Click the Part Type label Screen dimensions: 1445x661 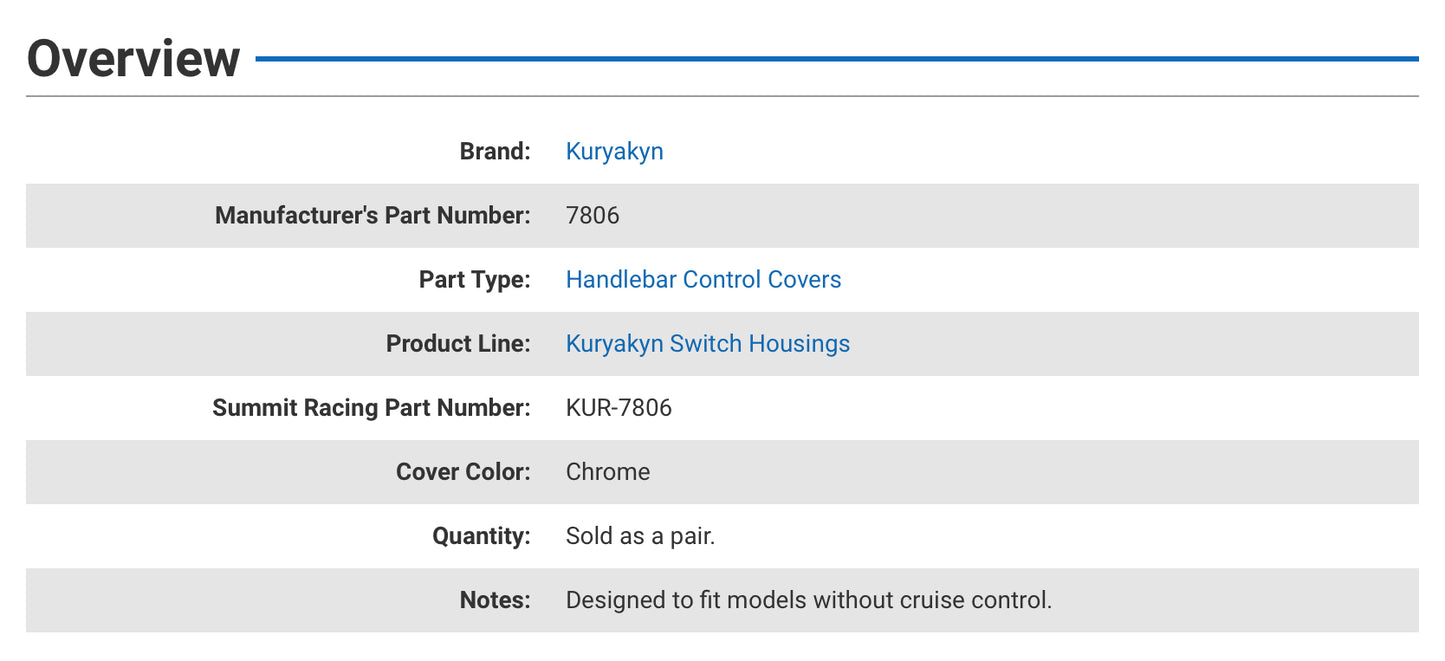(473, 279)
